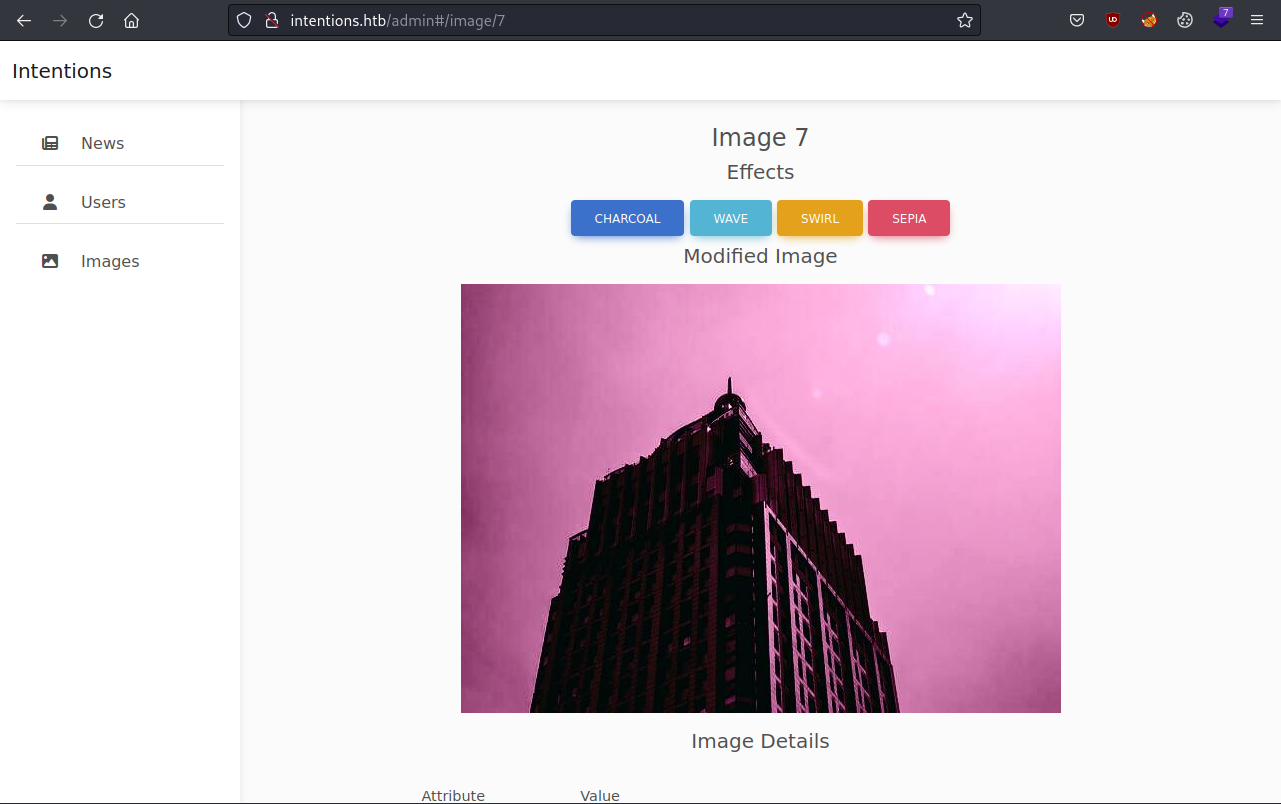1281x804 pixels.
Task: Click the insecure connection padlock icon
Action: [x=271, y=20]
